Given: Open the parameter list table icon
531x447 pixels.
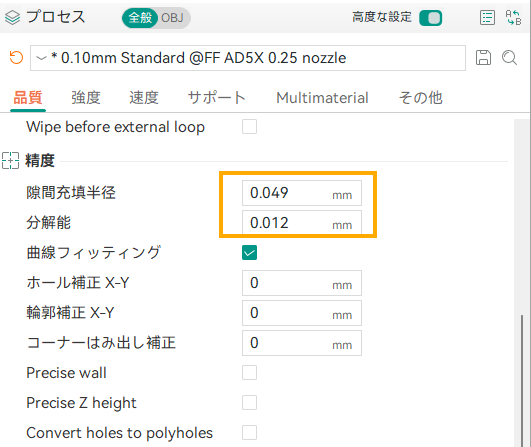Looking at the screenshot, I should click(x=487, y=18).
